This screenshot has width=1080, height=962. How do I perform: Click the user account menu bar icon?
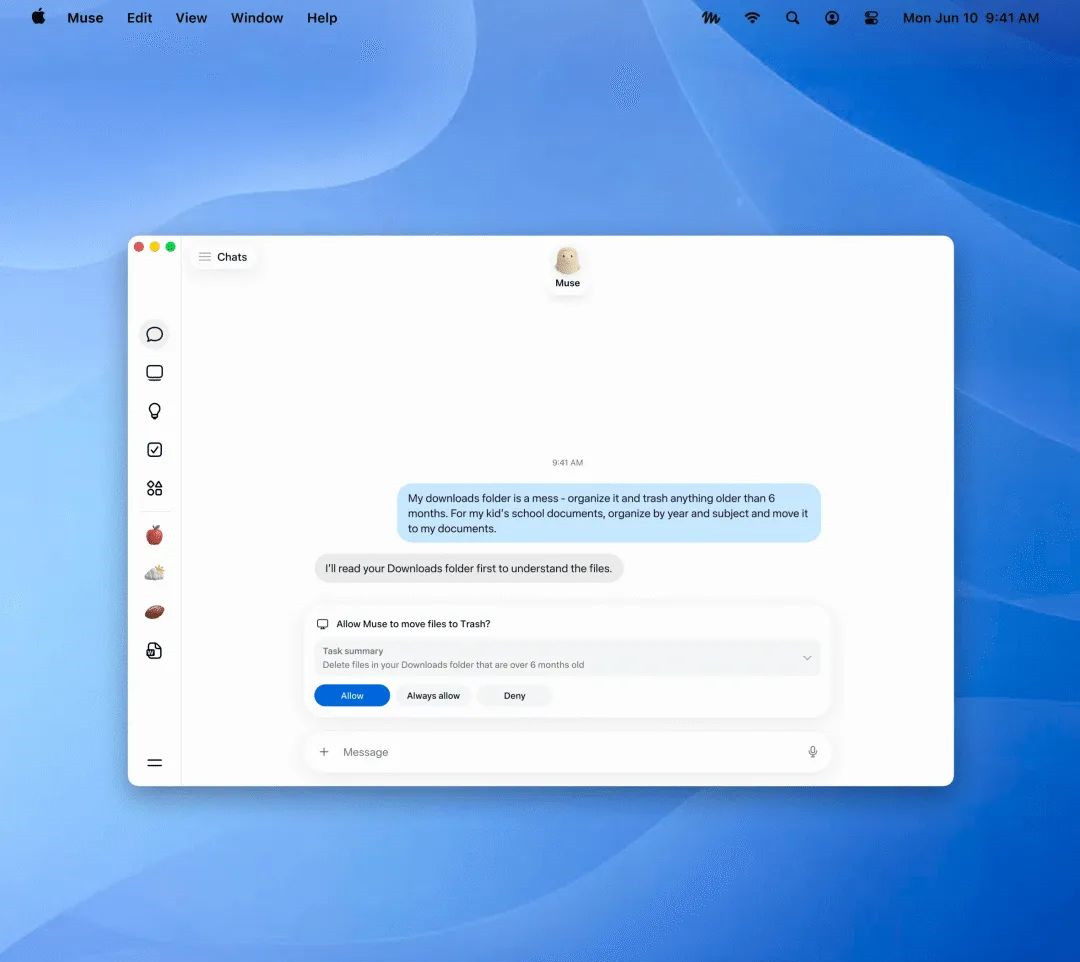[x=832, y=18]
